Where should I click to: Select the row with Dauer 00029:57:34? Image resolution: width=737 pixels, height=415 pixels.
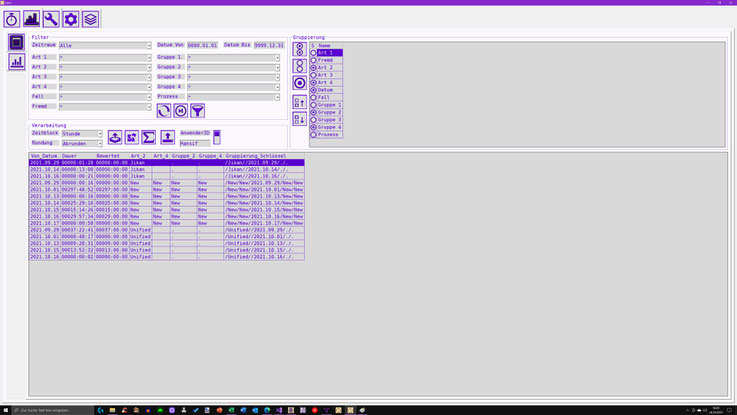coord(167,216)
